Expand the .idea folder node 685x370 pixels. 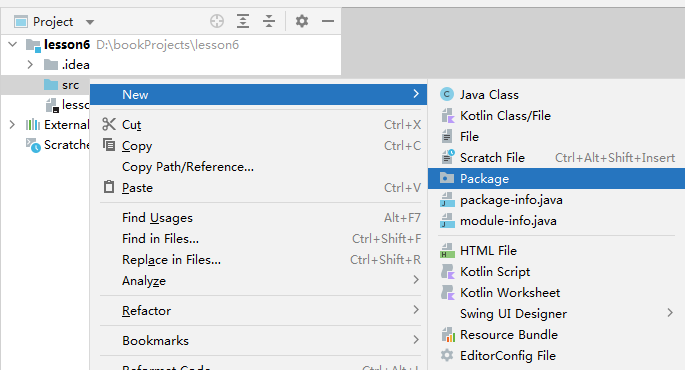coord(30,65)
